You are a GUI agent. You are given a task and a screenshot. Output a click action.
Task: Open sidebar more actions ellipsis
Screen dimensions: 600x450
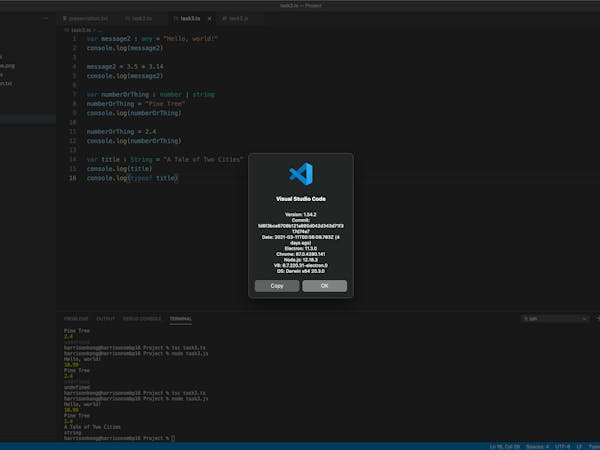tap(46, 18)
